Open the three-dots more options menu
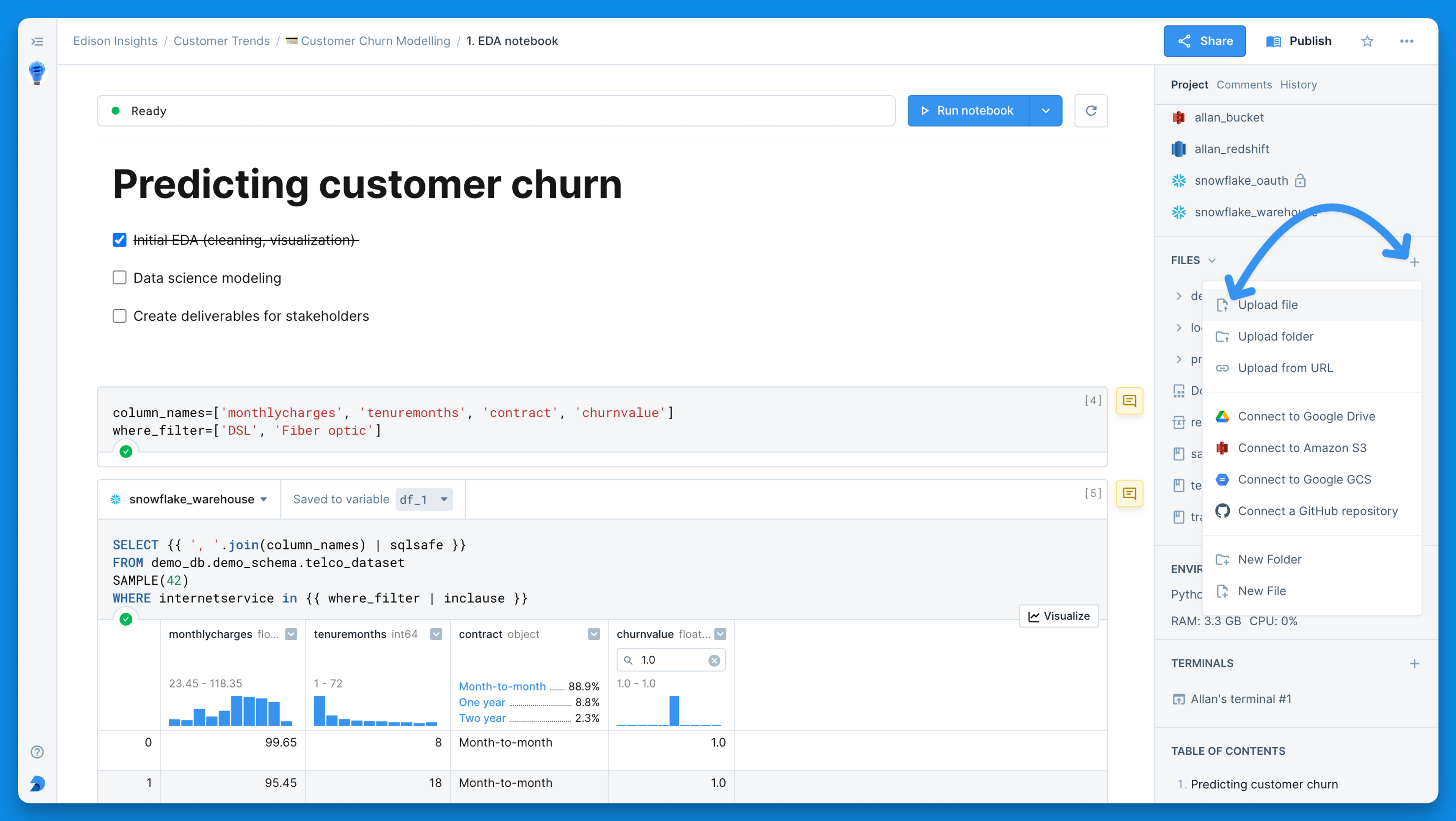1456x821 pixels. [x=1406, y=41]
